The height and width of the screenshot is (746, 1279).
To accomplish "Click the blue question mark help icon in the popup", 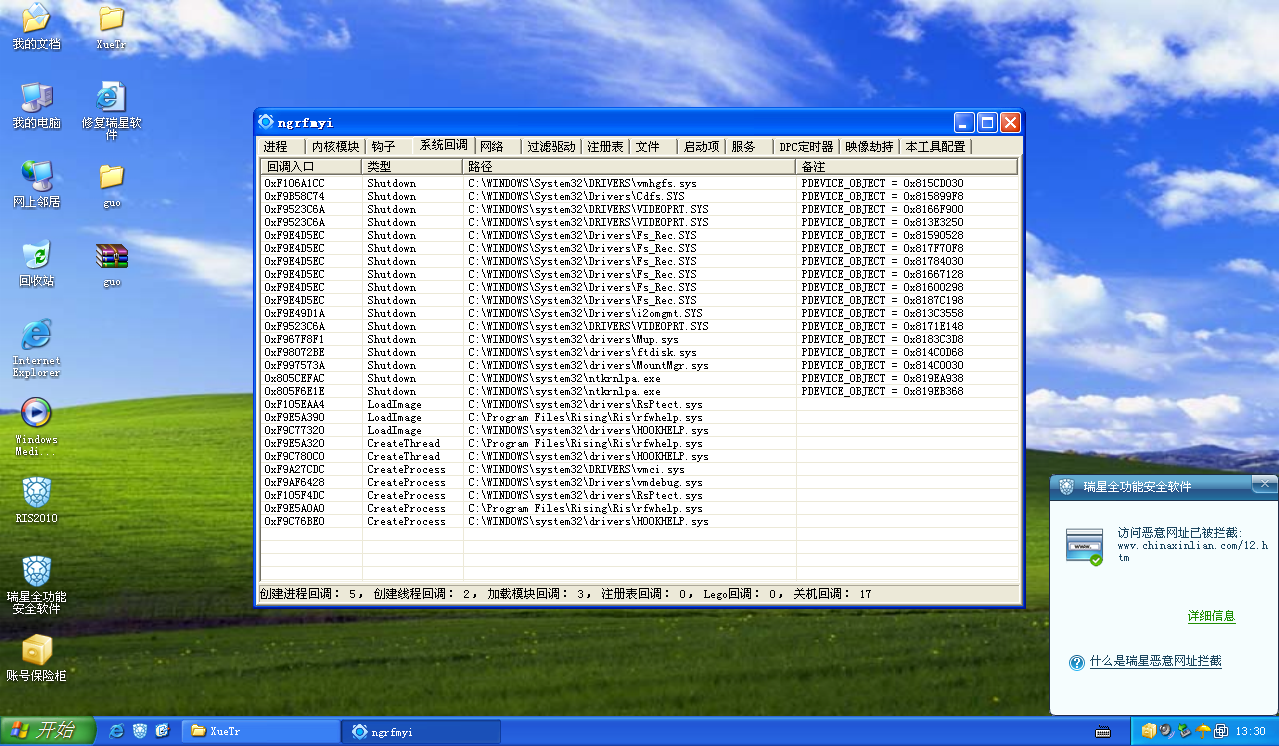I will point(1077,662).
